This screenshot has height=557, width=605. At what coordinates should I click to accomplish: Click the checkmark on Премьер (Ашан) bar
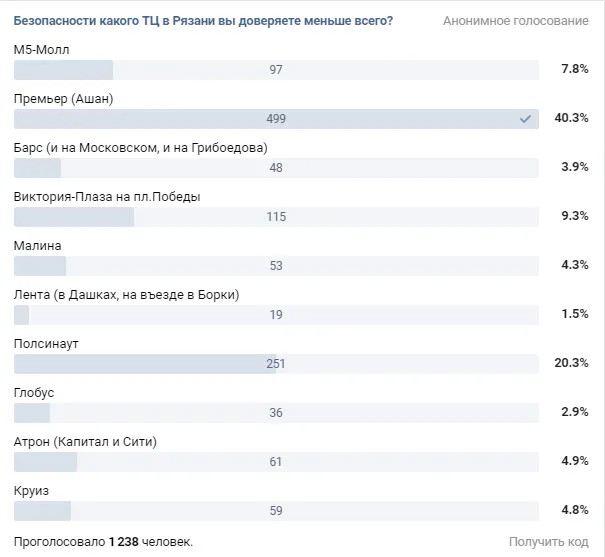pyautogui.click(x=525, y=119)
